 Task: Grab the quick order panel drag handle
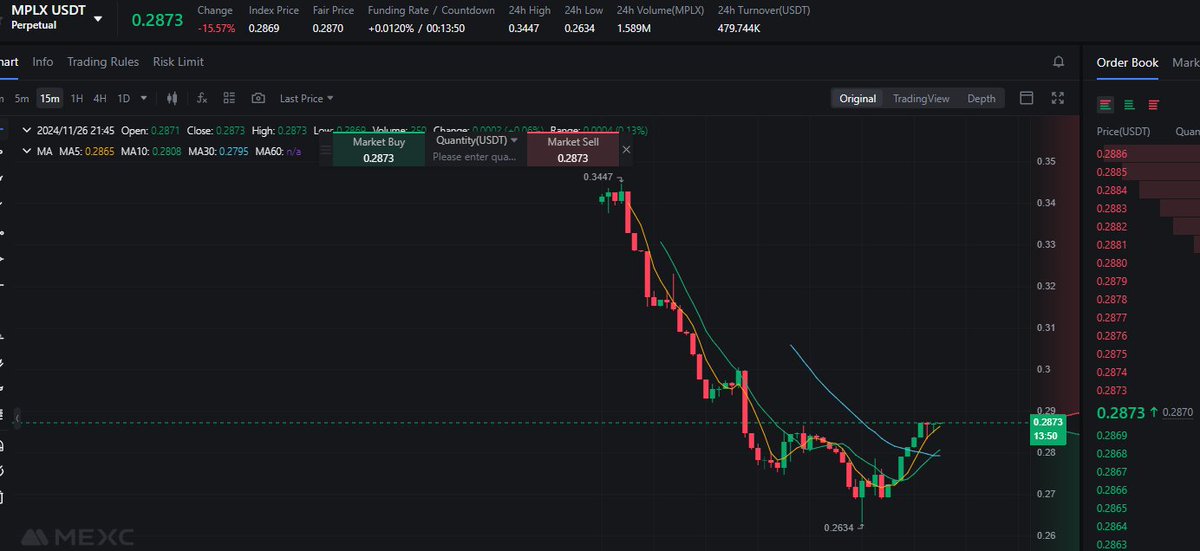(324, 150)
